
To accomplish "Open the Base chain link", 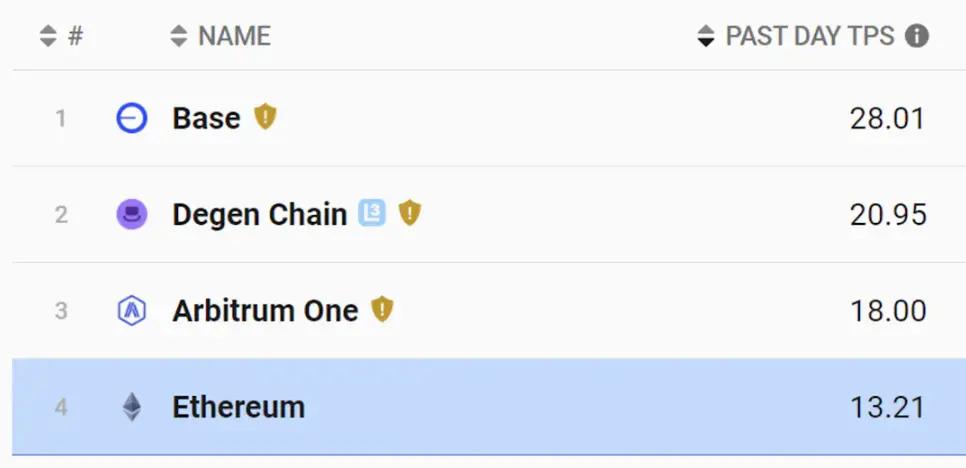I will [206, 119].
